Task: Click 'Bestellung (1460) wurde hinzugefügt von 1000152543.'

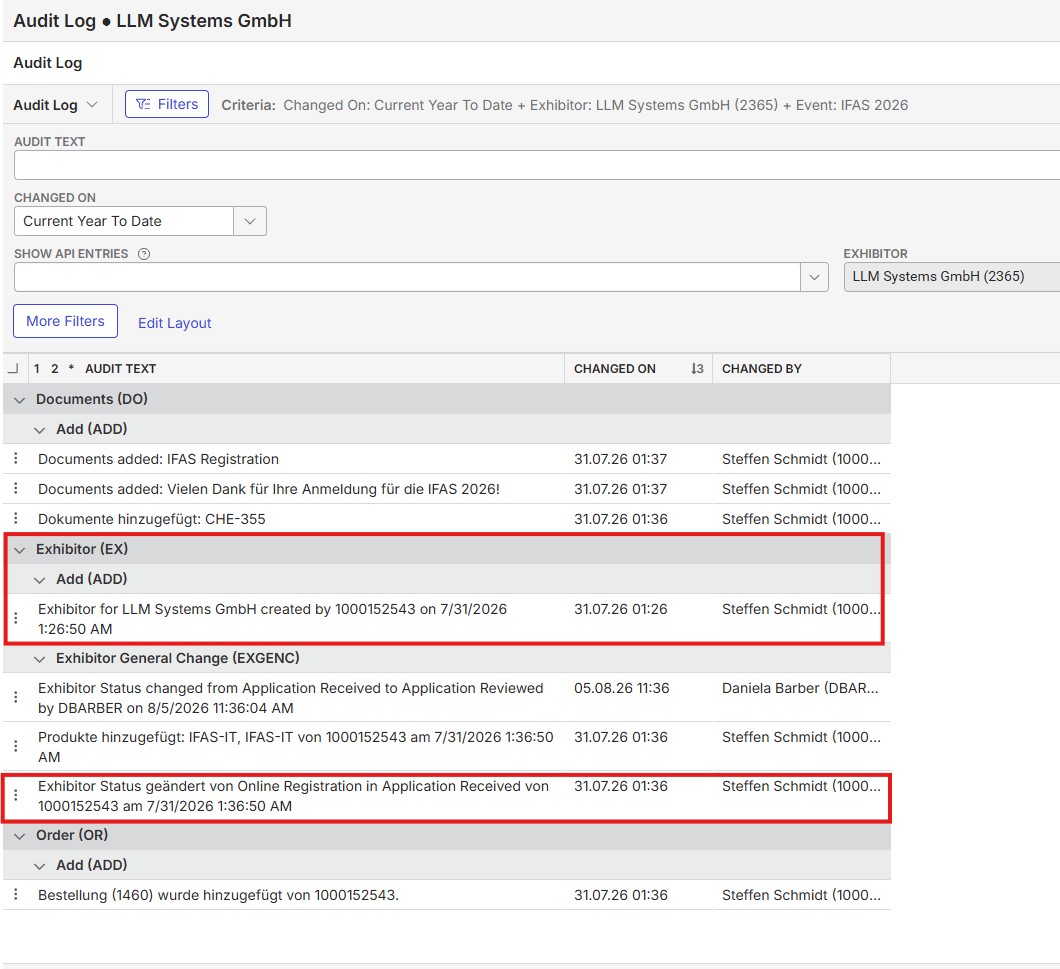Action: 218,895
